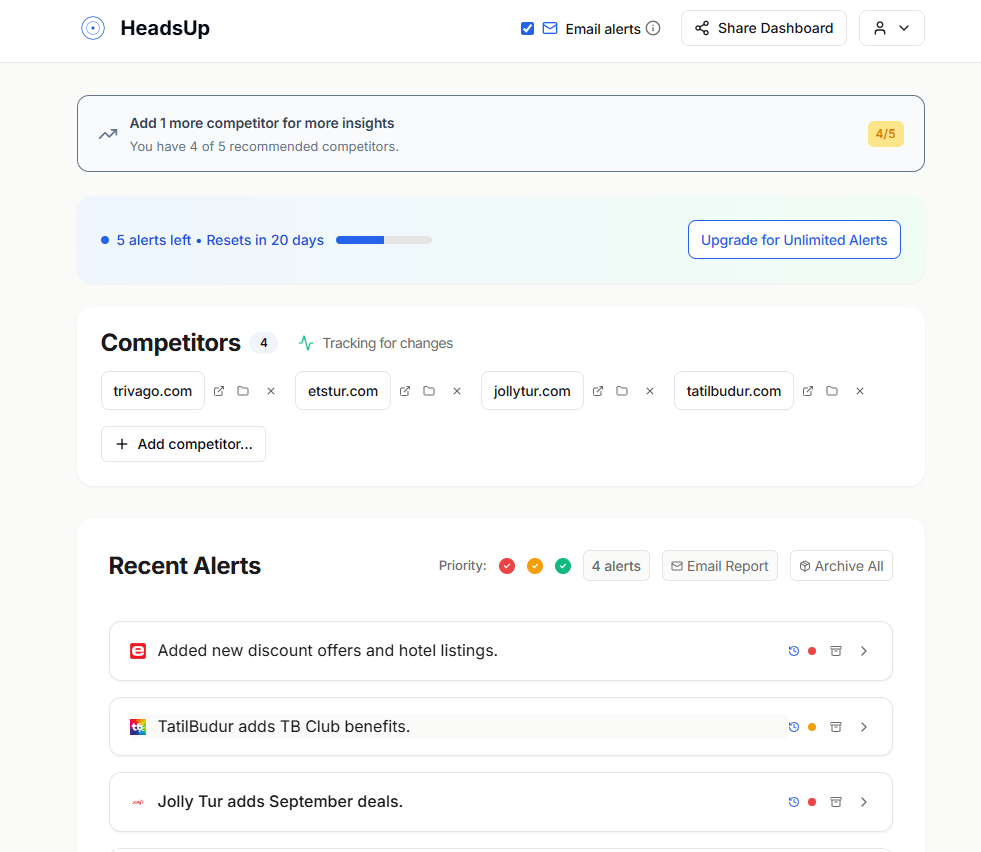Click the HeadsUp logo icon

point(93,28)
